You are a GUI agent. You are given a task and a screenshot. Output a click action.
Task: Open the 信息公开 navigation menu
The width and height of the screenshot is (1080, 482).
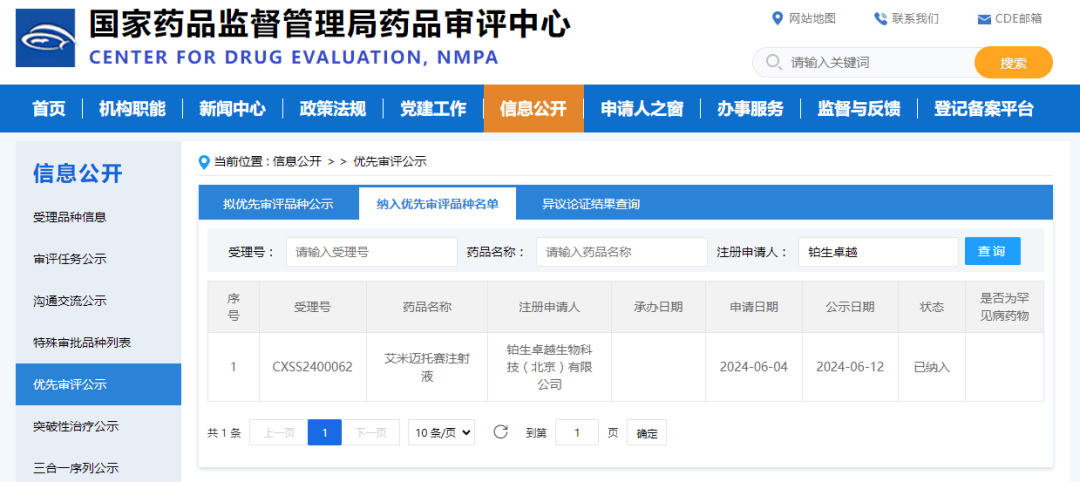533,109
